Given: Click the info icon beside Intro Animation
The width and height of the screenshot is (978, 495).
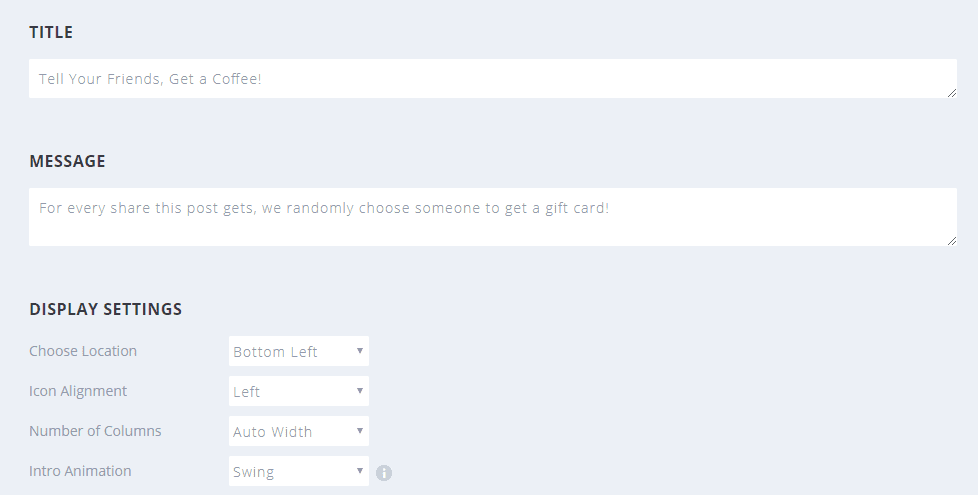Looking at the screenshot, I should 384,473.
